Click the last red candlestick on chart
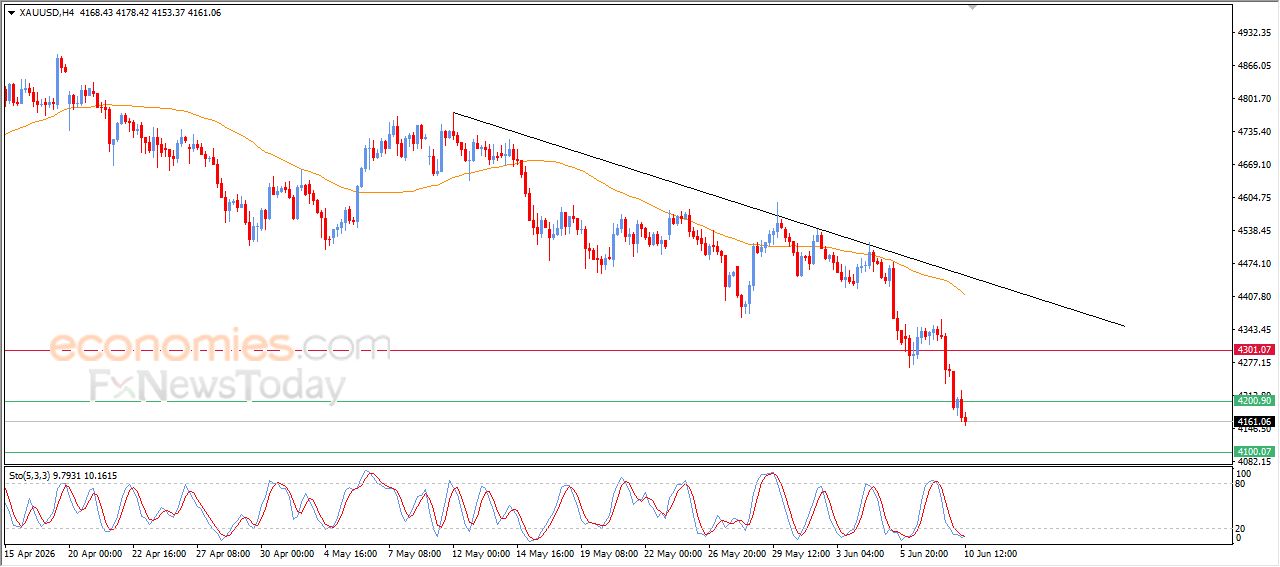 (x=965, y=420)
